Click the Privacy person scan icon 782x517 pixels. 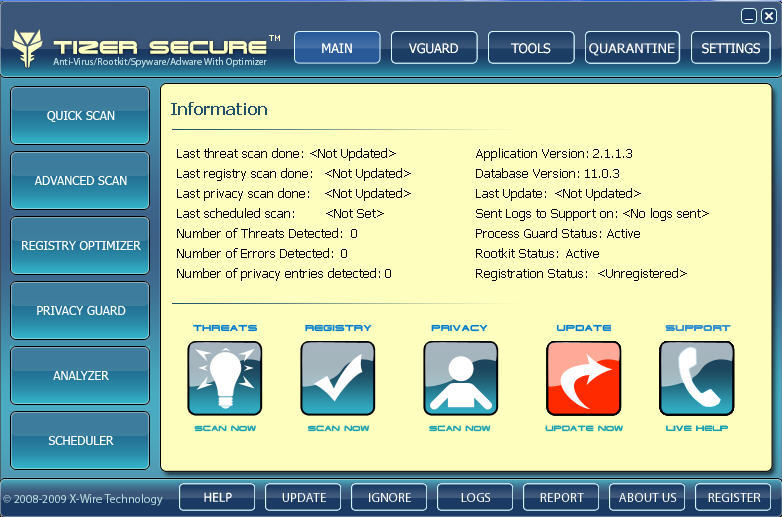click(x=460, y=378)
